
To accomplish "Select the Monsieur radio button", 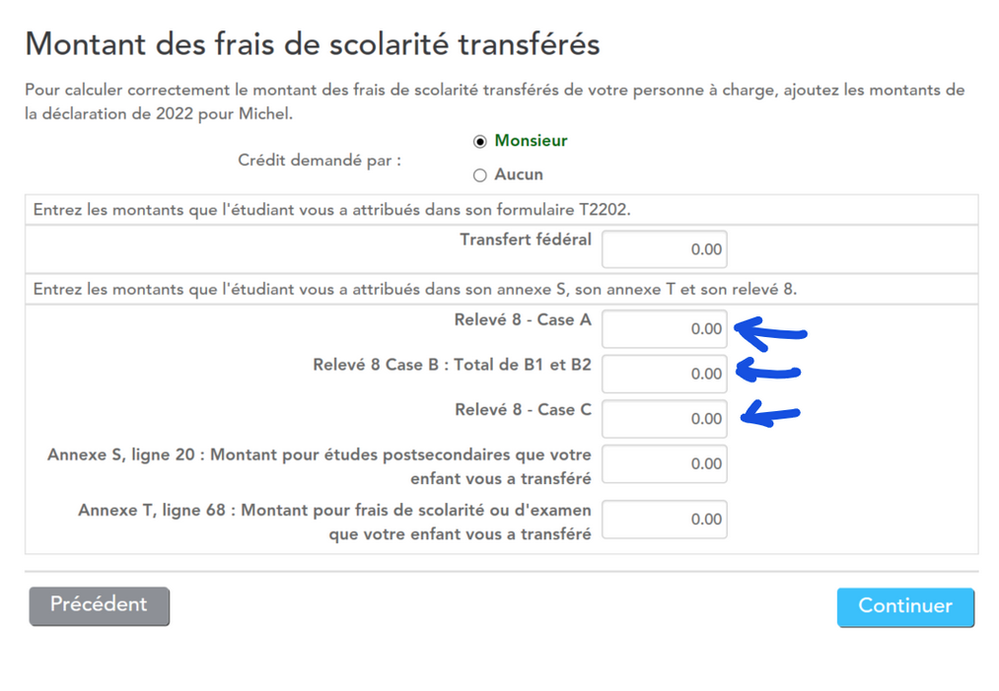I will tap(480, 141).
